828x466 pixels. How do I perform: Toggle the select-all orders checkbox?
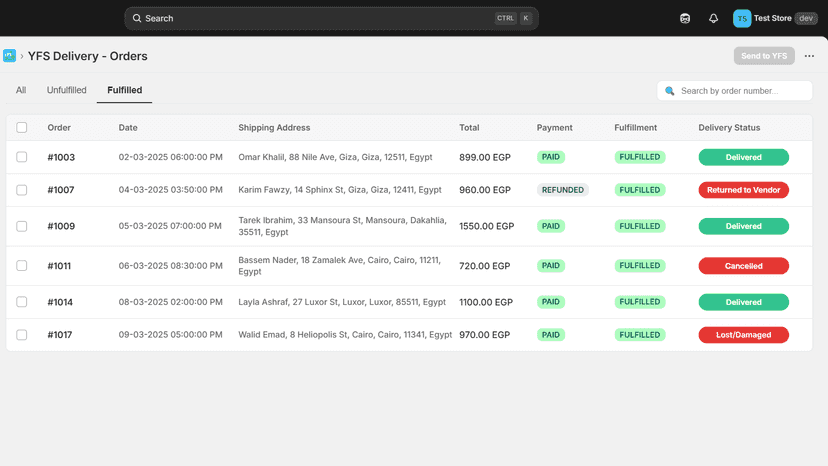click(x=22, y=127)
